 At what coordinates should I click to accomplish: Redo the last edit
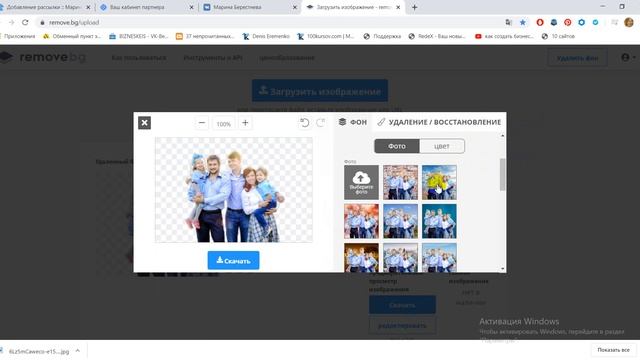321,123
